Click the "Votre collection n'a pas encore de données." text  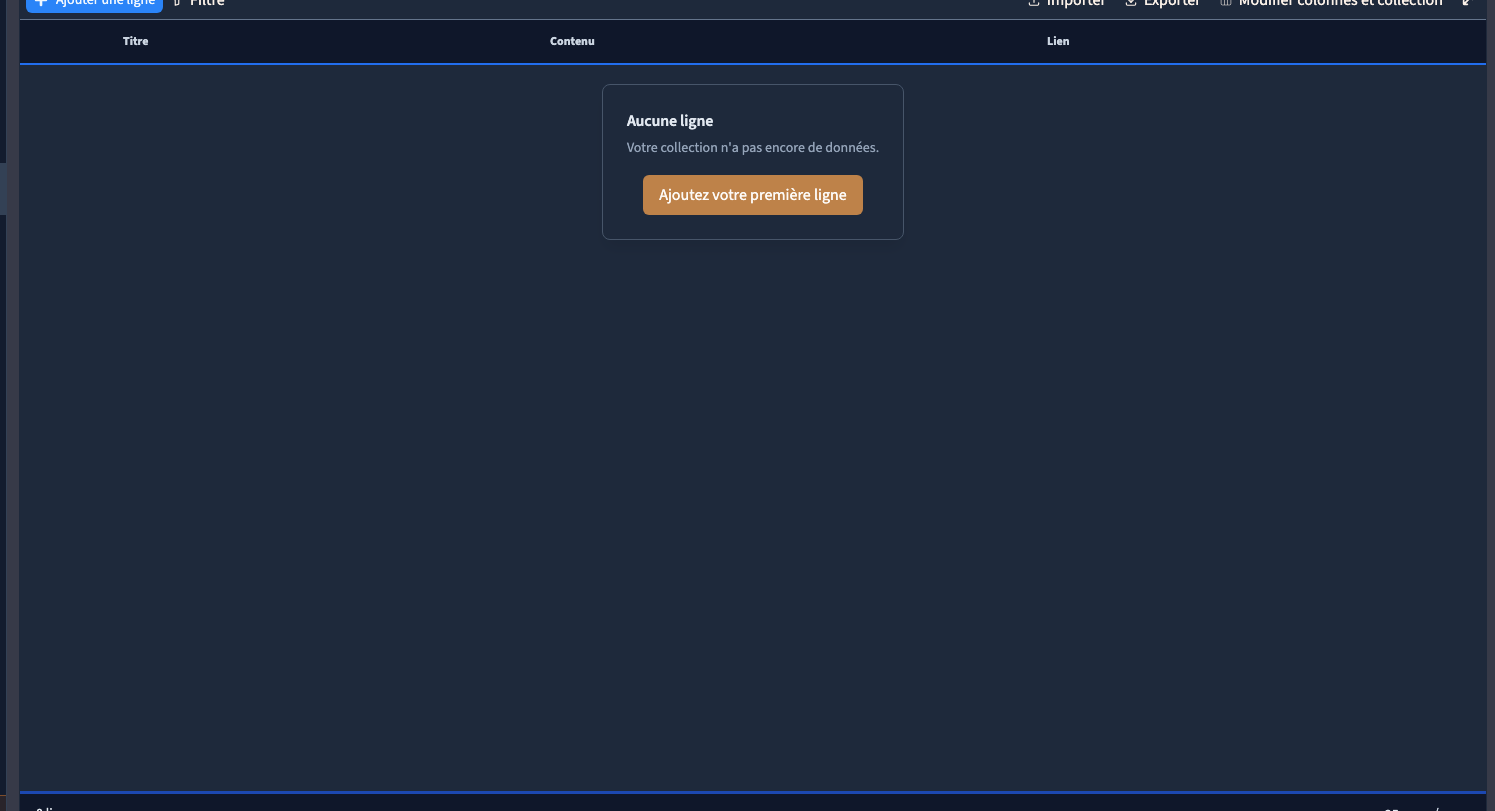tap(753, 147)
